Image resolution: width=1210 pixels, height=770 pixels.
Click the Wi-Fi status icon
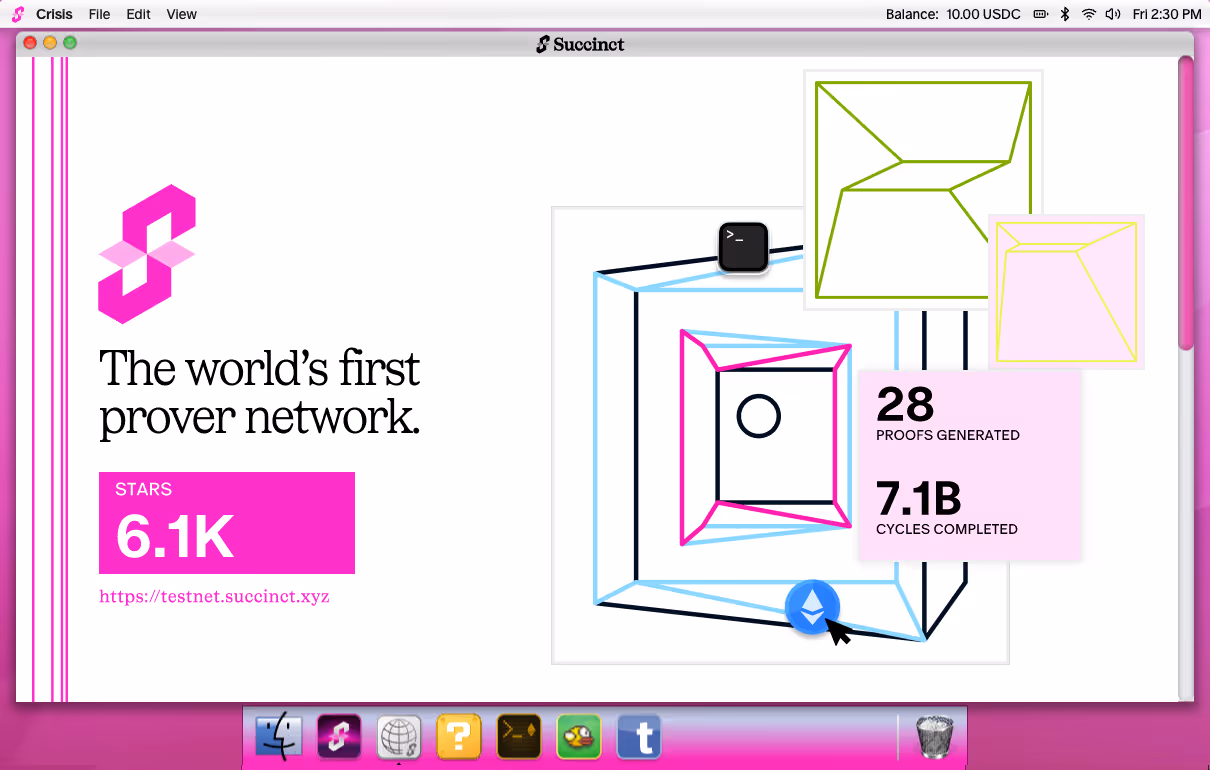(x=1088, y=14)
